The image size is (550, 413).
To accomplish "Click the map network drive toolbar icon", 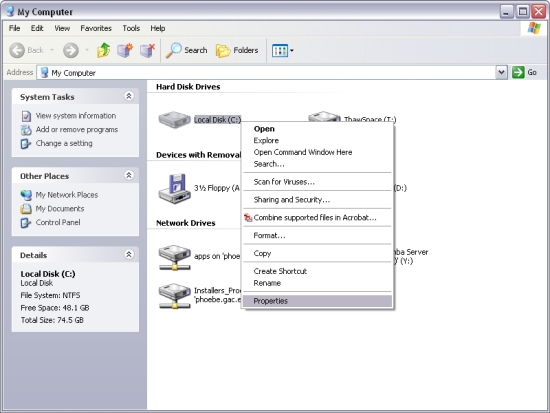I will (125, 51).
